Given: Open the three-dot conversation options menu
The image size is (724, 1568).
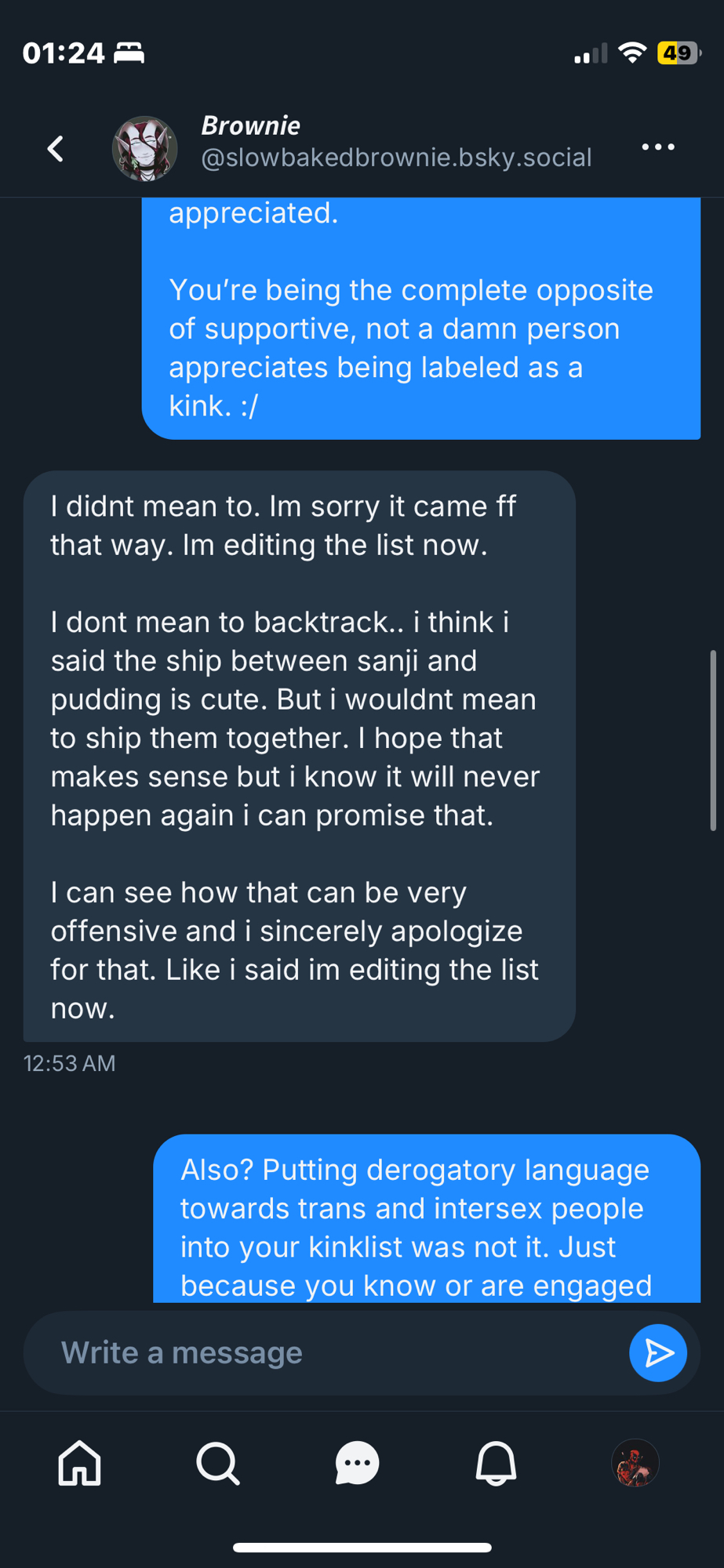Looking at the screenshot, I should 657,147.
